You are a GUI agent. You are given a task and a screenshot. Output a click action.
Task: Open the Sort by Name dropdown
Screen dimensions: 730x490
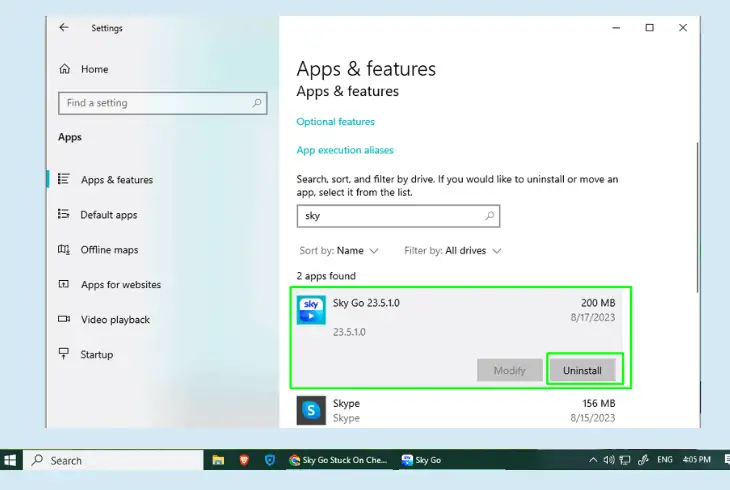(339, 251)
